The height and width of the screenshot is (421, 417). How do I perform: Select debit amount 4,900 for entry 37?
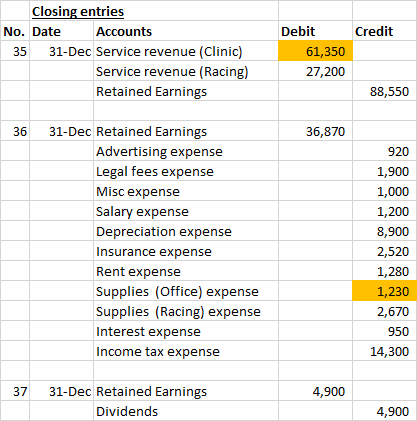315,391
